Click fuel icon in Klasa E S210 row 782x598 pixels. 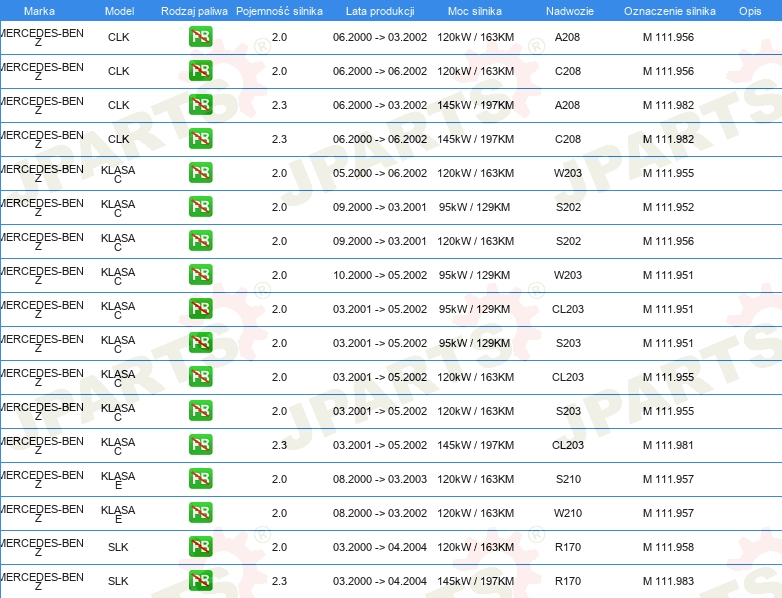coord(200,478)
